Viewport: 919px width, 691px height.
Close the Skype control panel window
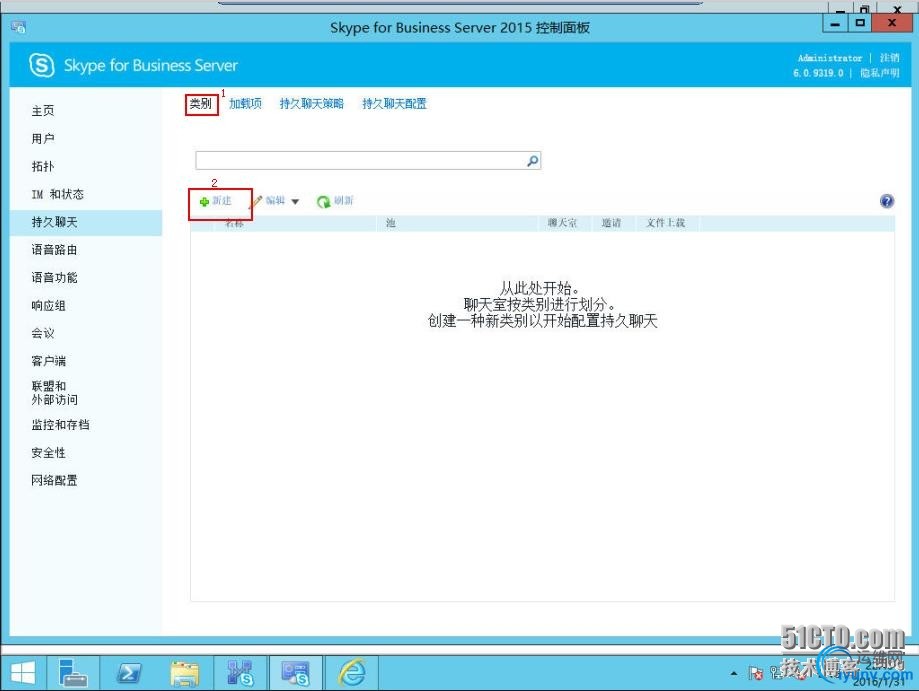(892, 23)
